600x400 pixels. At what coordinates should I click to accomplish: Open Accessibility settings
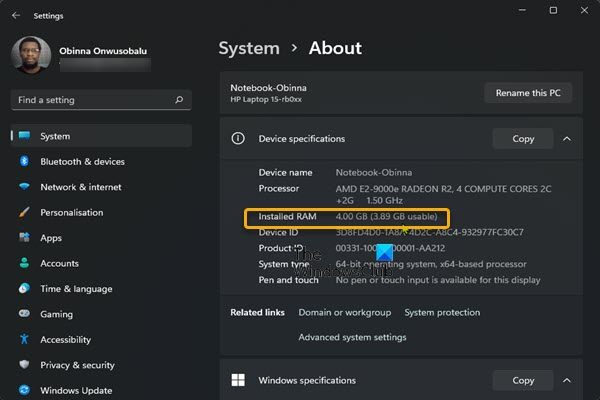coord(101,340)
